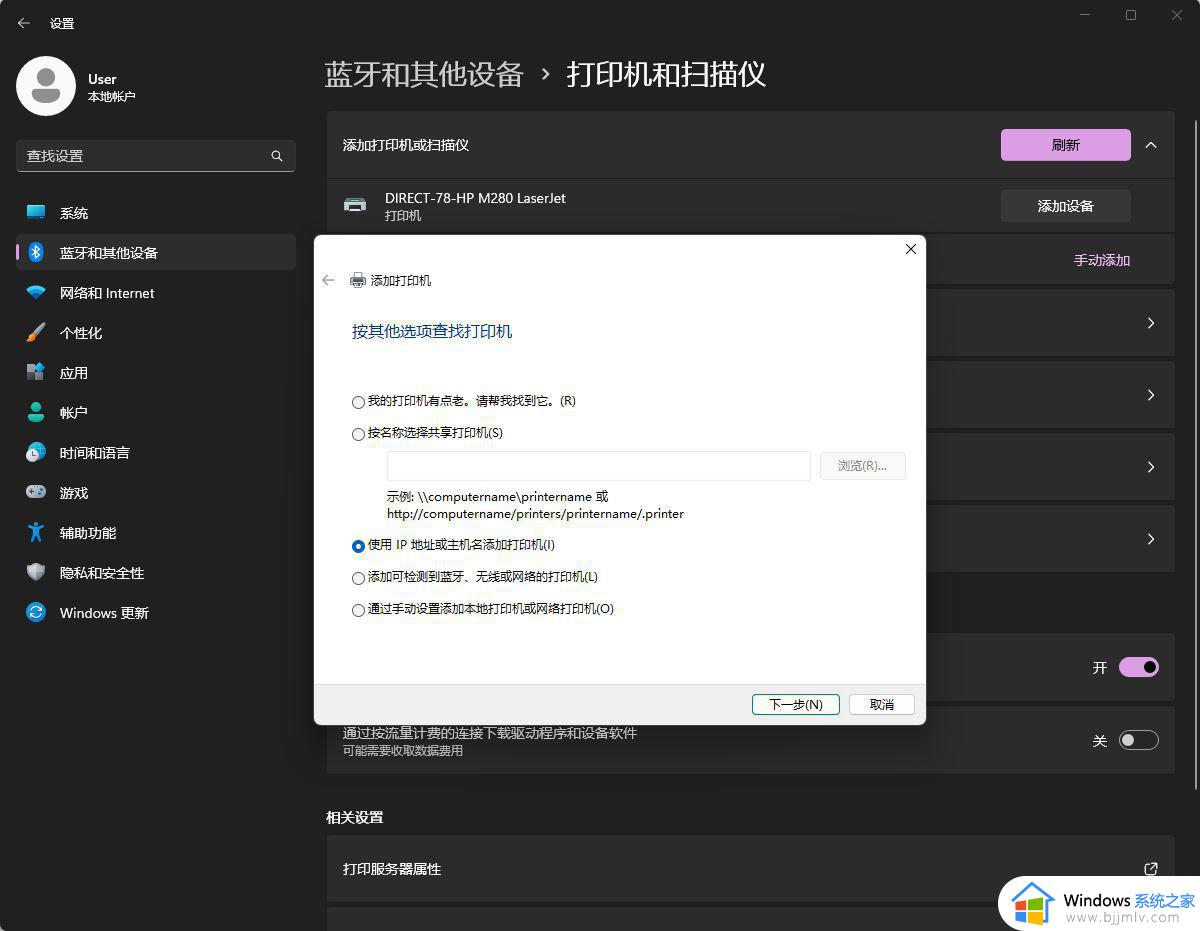Click the Windows Update sync icon
1200x931 pixels.
[36, 612]
